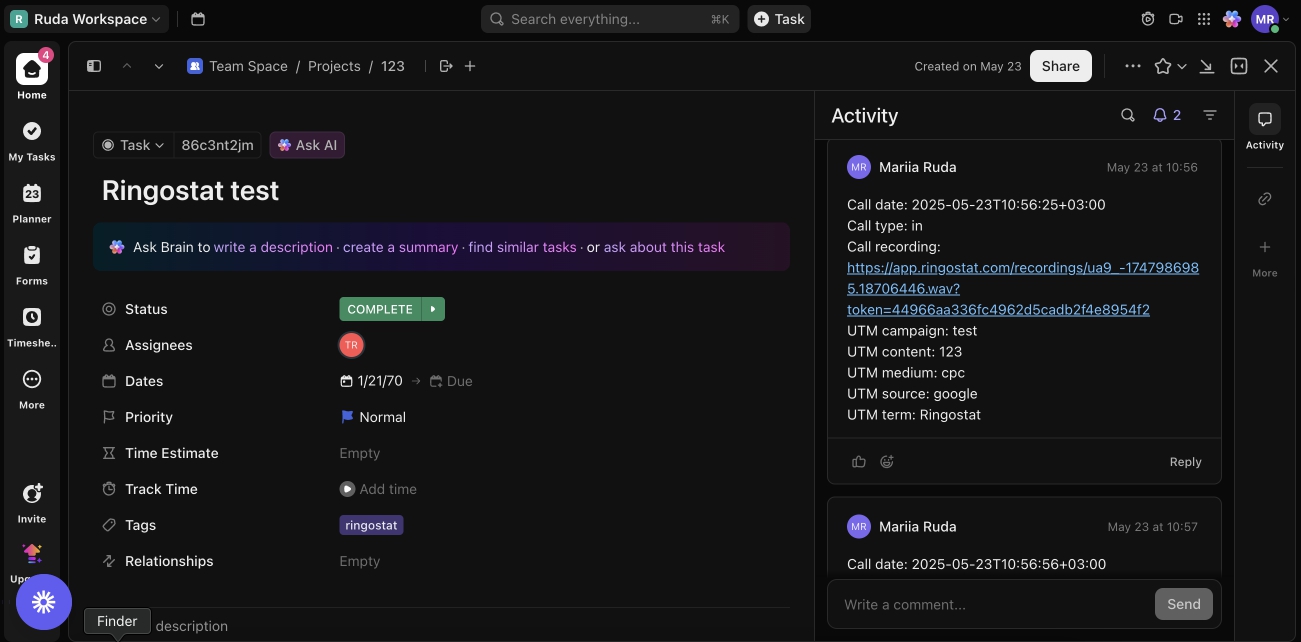
Task: Click Reply on the 10:56 comment
Action: tap(1186, 462)
